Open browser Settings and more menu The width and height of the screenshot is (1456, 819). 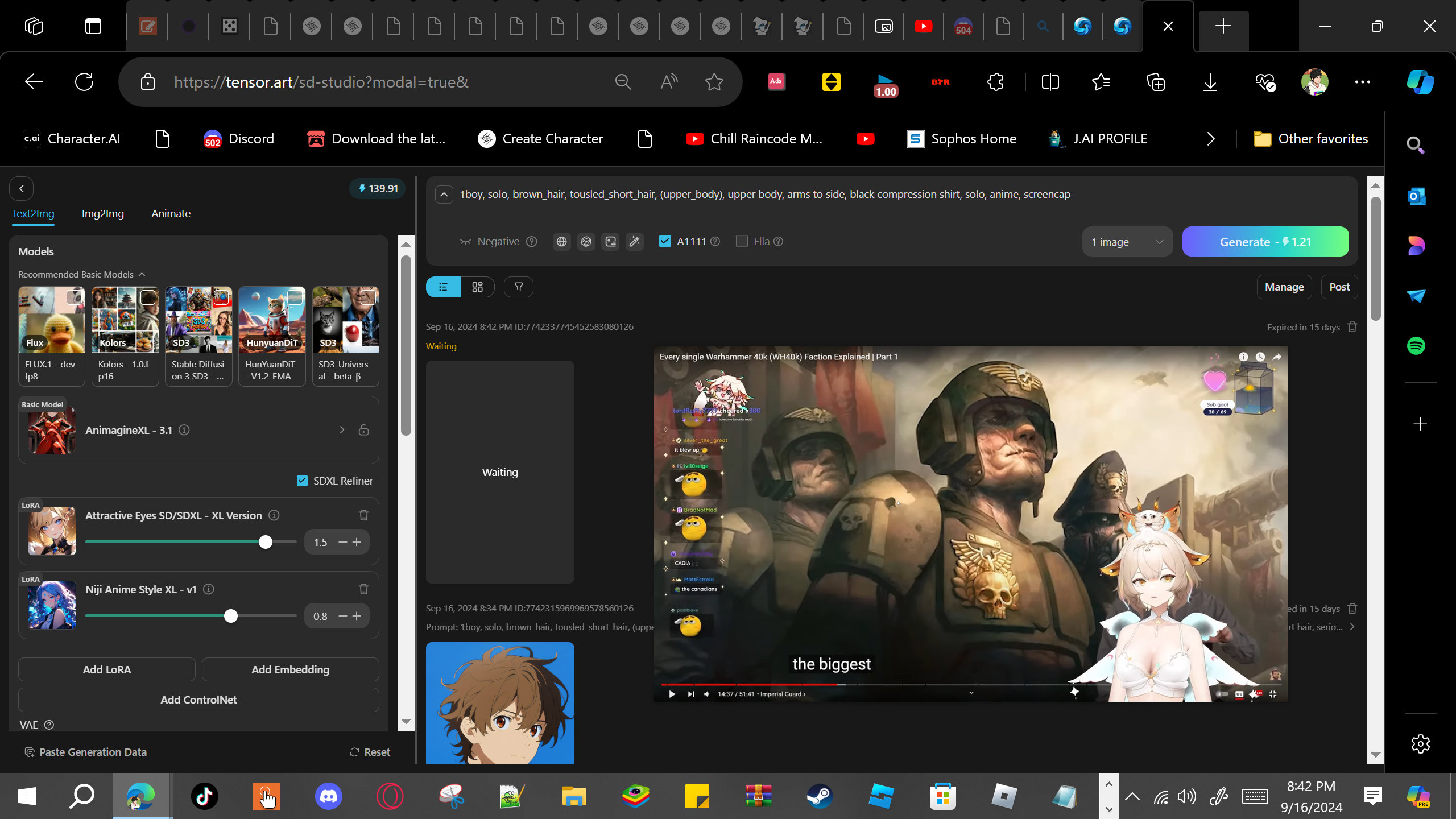coord(1362,82)
